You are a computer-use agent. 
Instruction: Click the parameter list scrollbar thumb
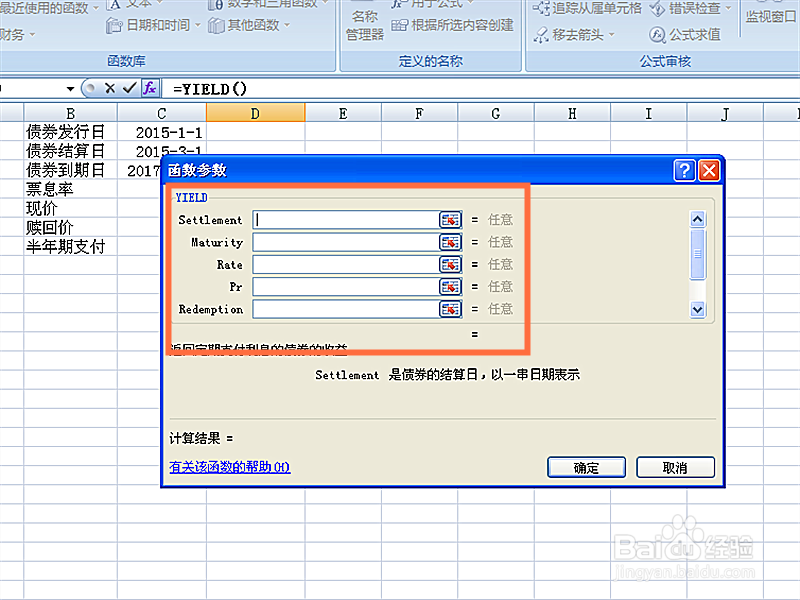pyautogui.click(x=697, y=254)
